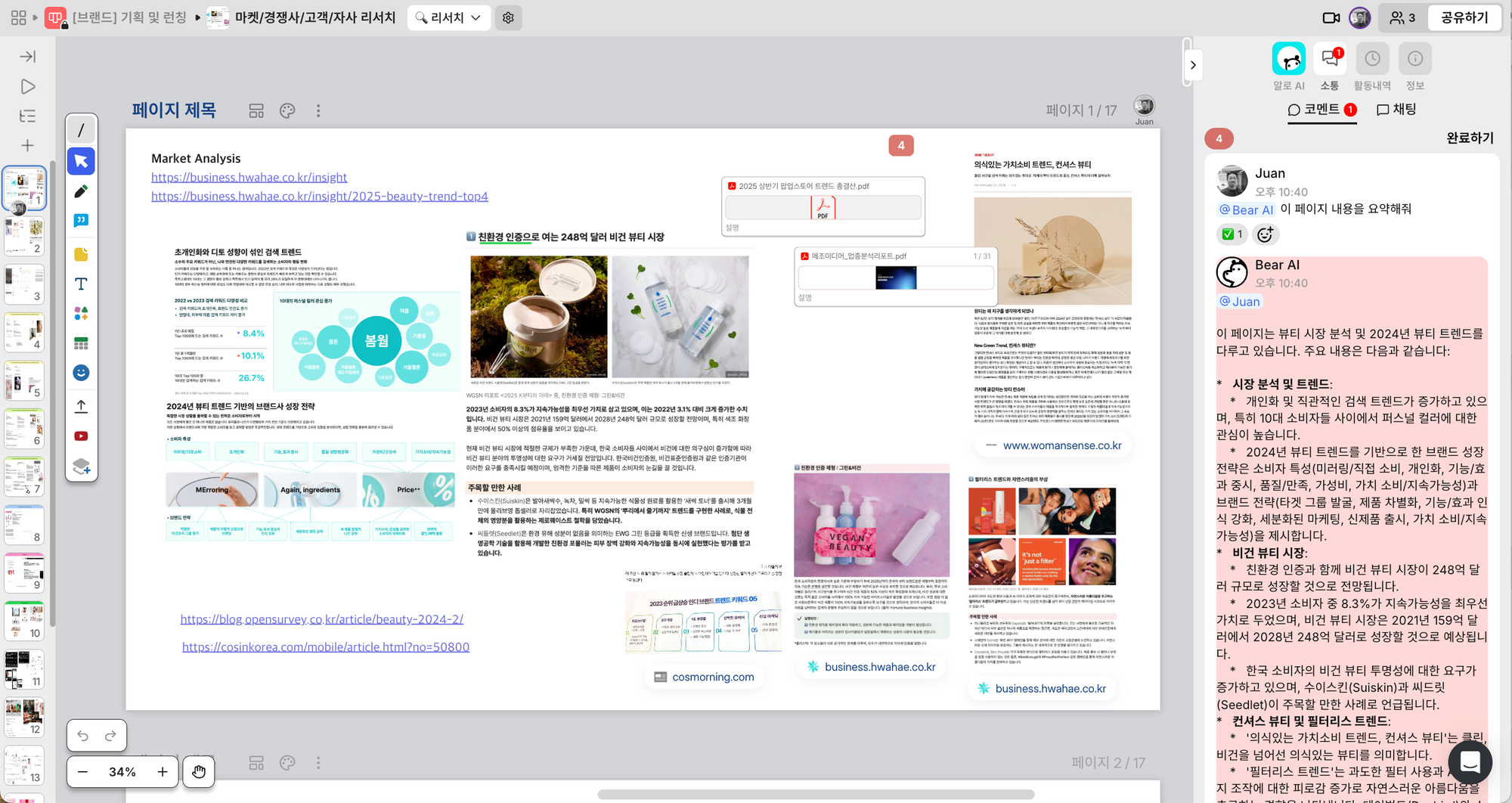Image resolution: width=1512 pixels, height=803 pixels.
Task: Toggle the hand pan mode
Action: point(198,771)
